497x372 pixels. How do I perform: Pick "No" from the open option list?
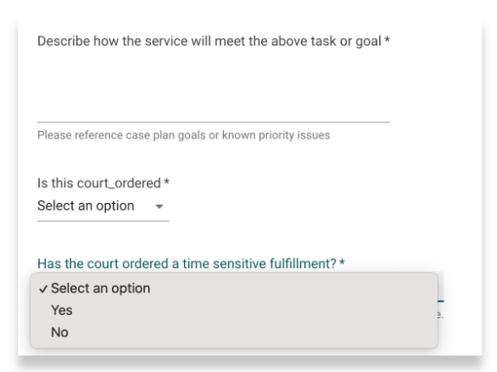coord(60,332)
